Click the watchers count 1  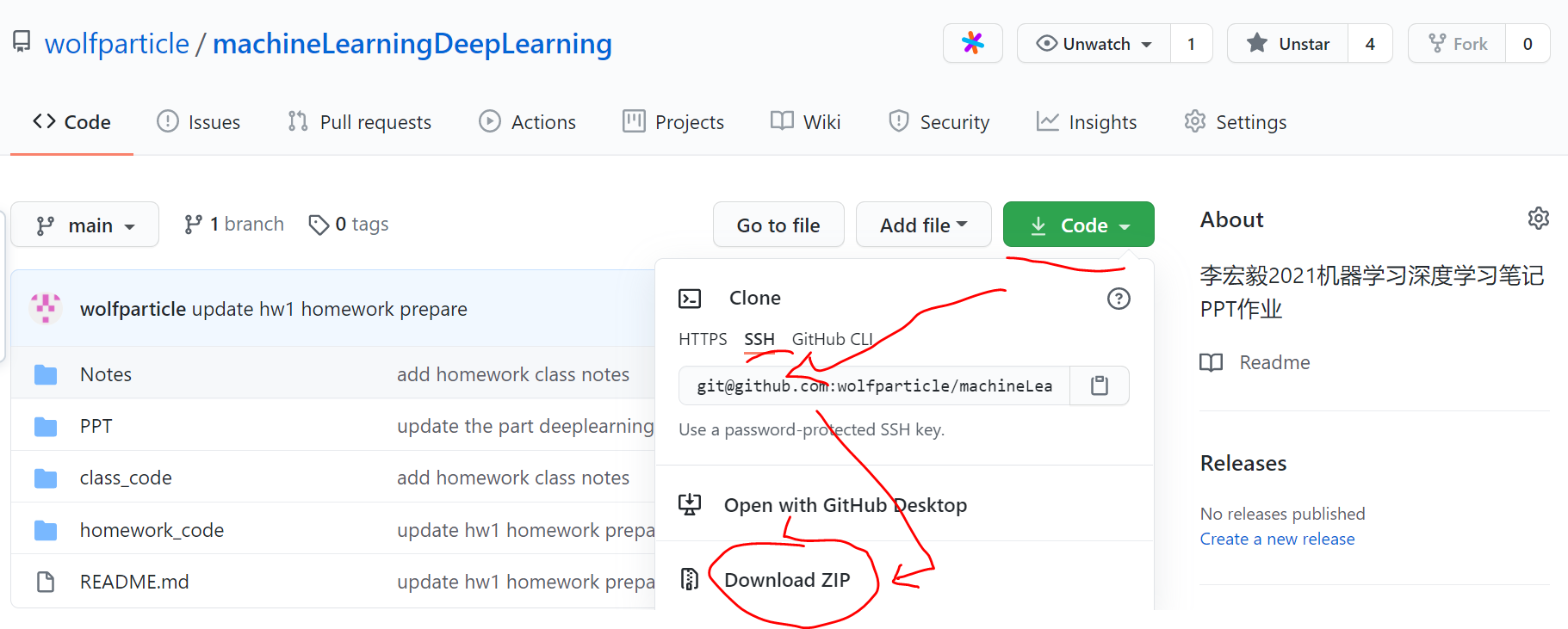pyautogui.click(x=1192, y=43)
